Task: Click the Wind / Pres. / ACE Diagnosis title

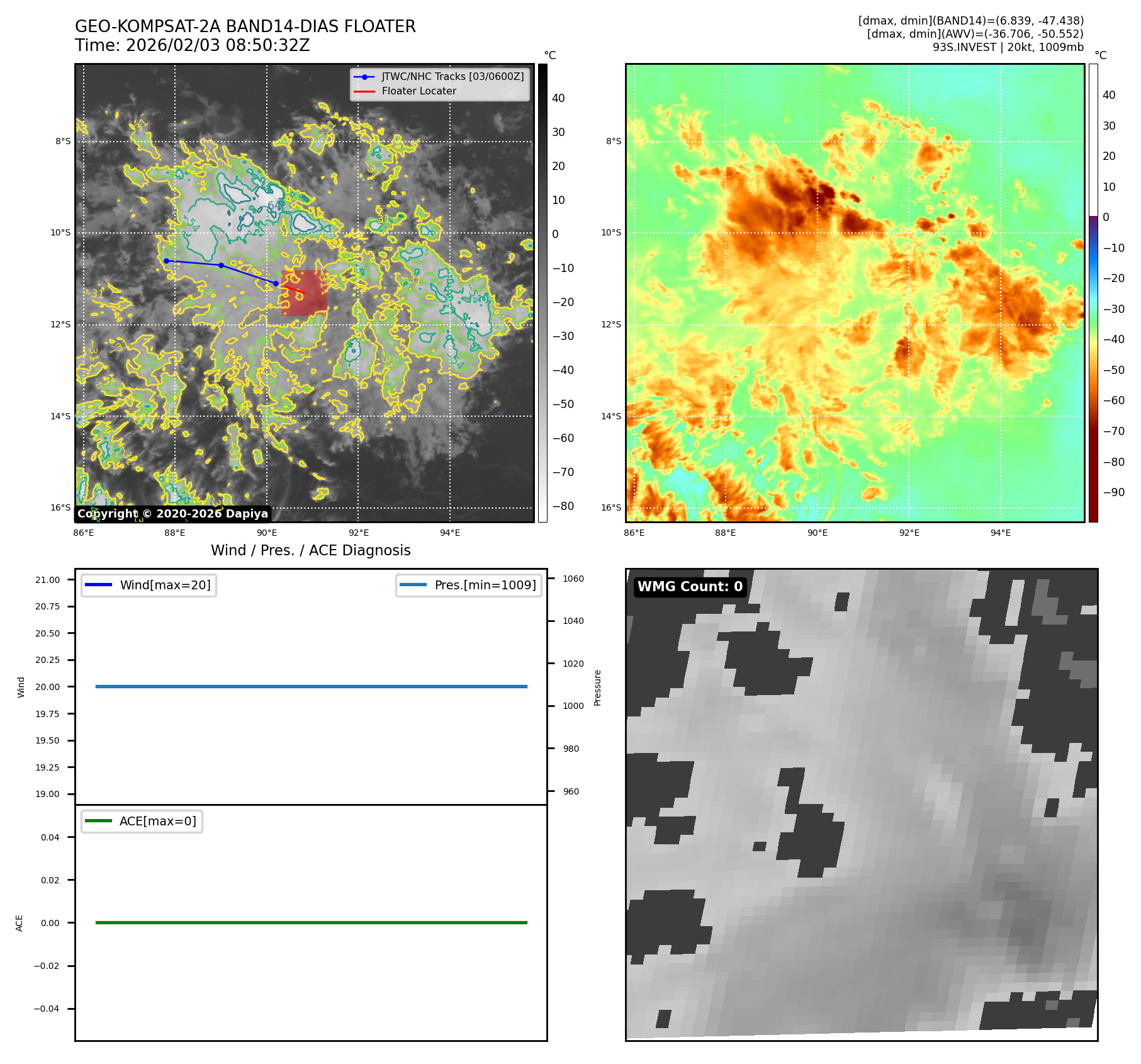Action: point(310,550)
